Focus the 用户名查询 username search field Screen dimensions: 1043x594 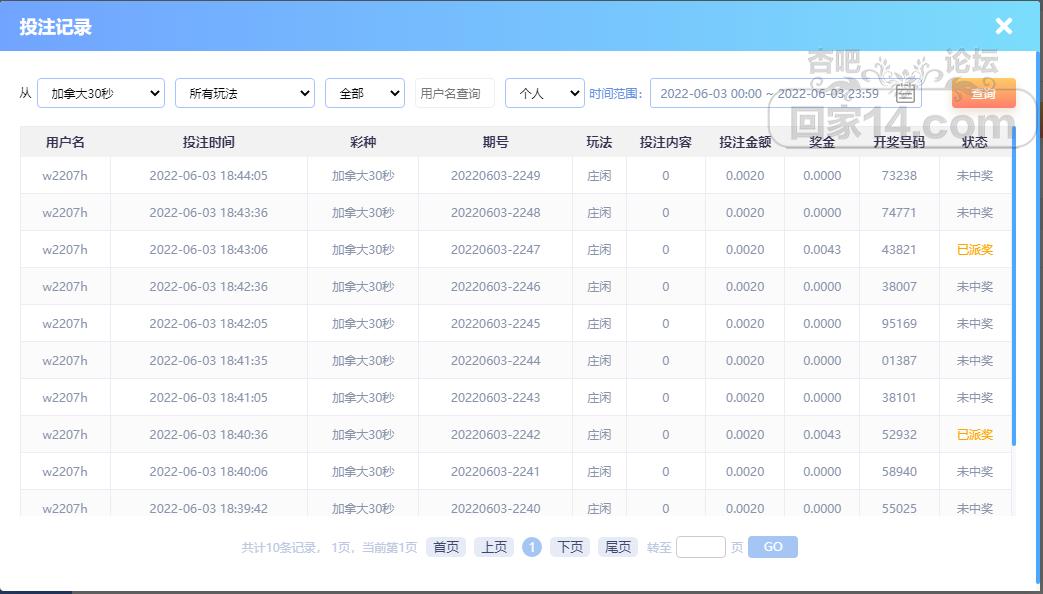[x=455, y=93]
